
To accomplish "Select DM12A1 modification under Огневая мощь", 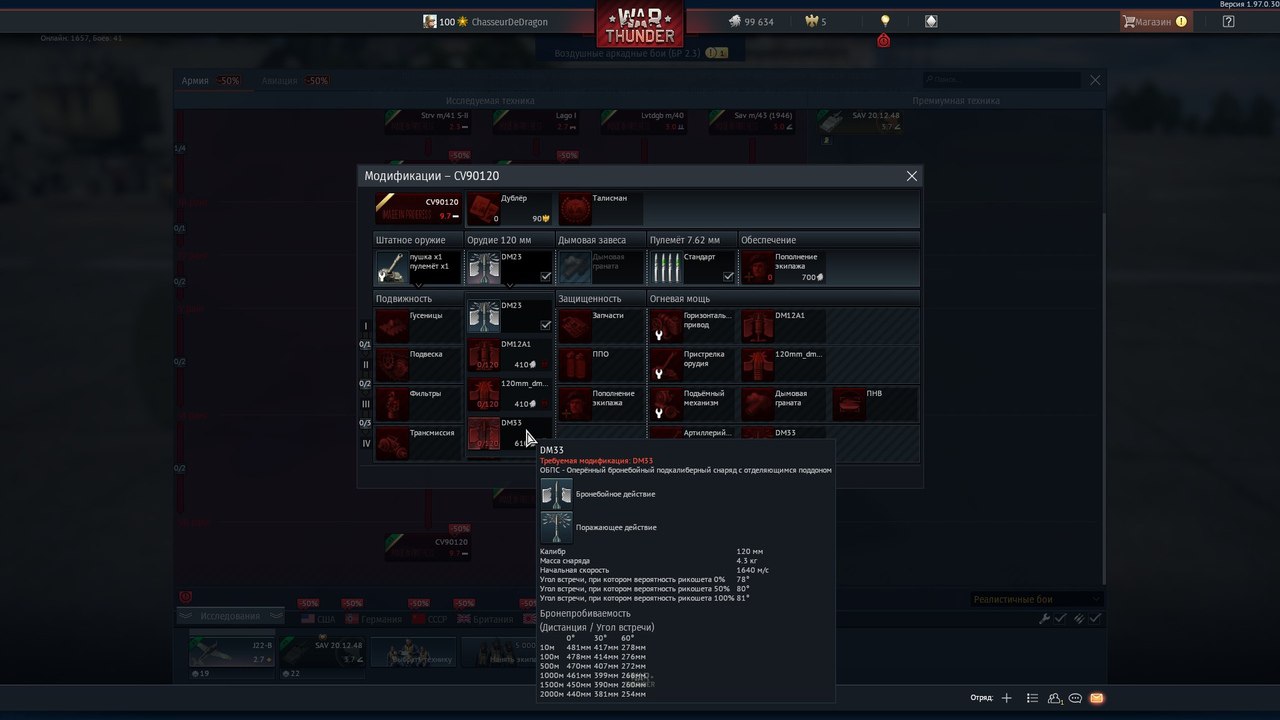I will click(x=785, y=325).
